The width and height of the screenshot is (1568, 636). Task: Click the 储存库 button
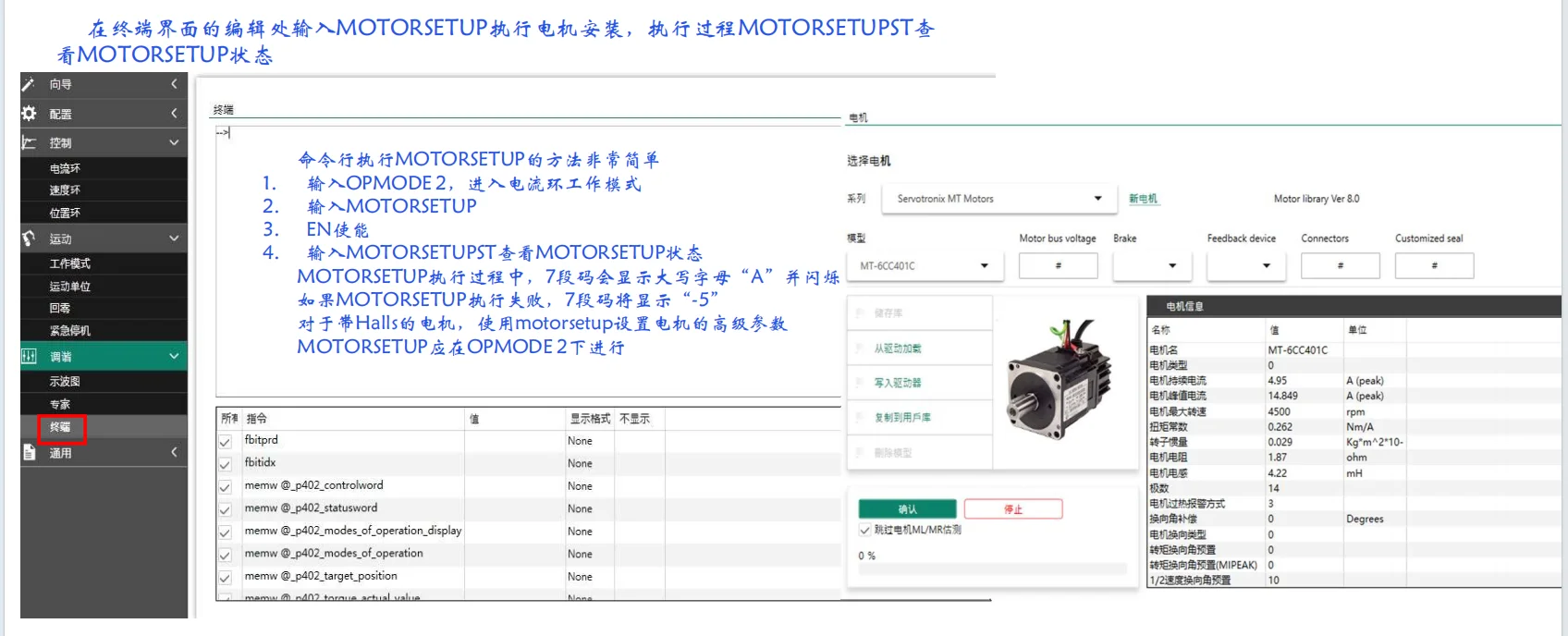coord(920,313)
